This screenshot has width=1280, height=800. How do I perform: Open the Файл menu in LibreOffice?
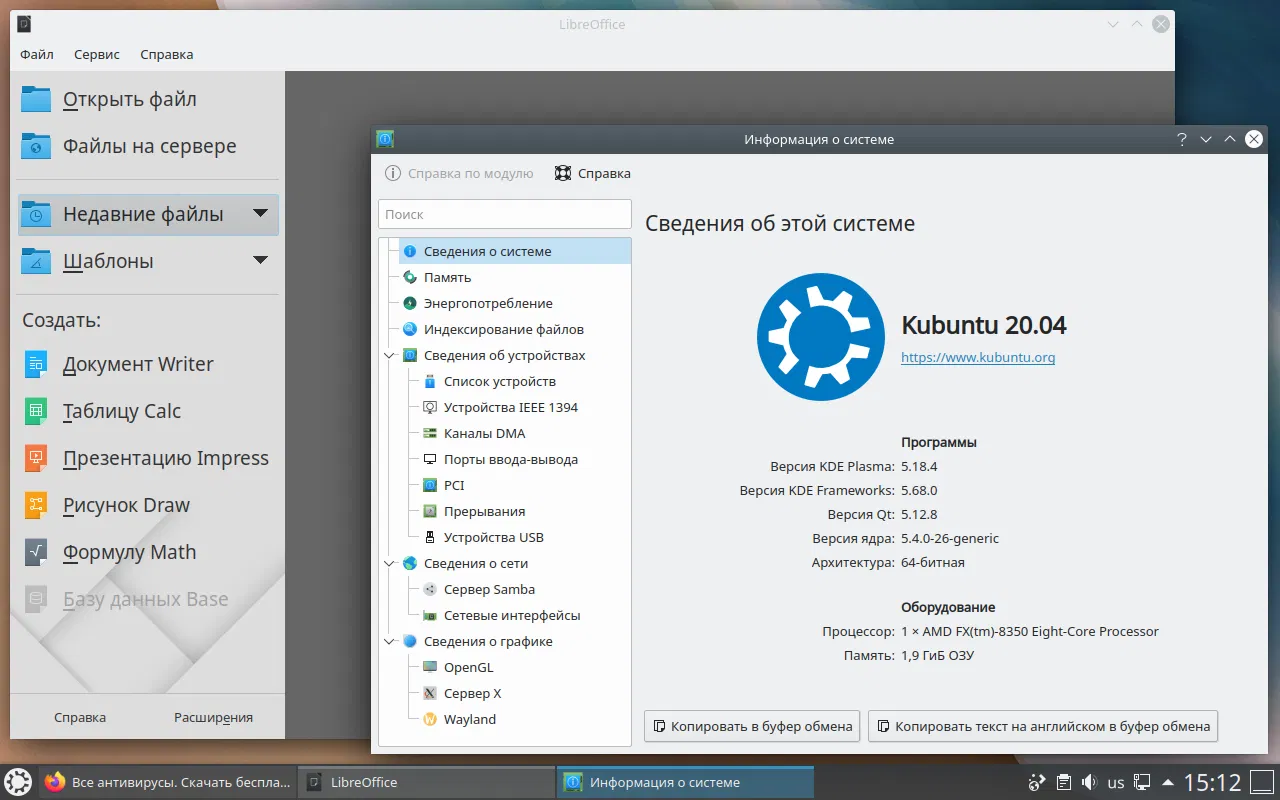[37, 54]
